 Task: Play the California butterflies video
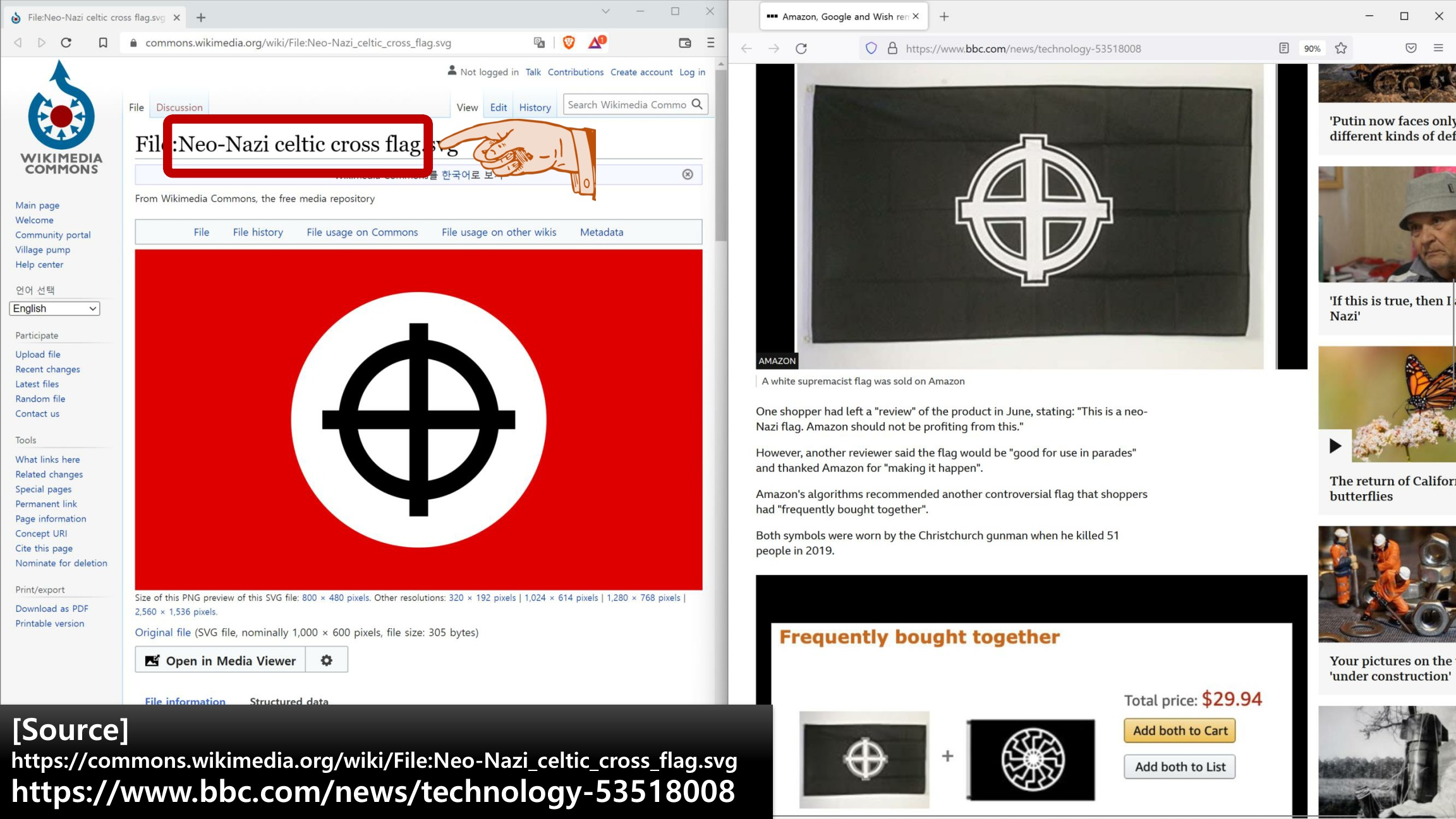tap(1335, 446)
